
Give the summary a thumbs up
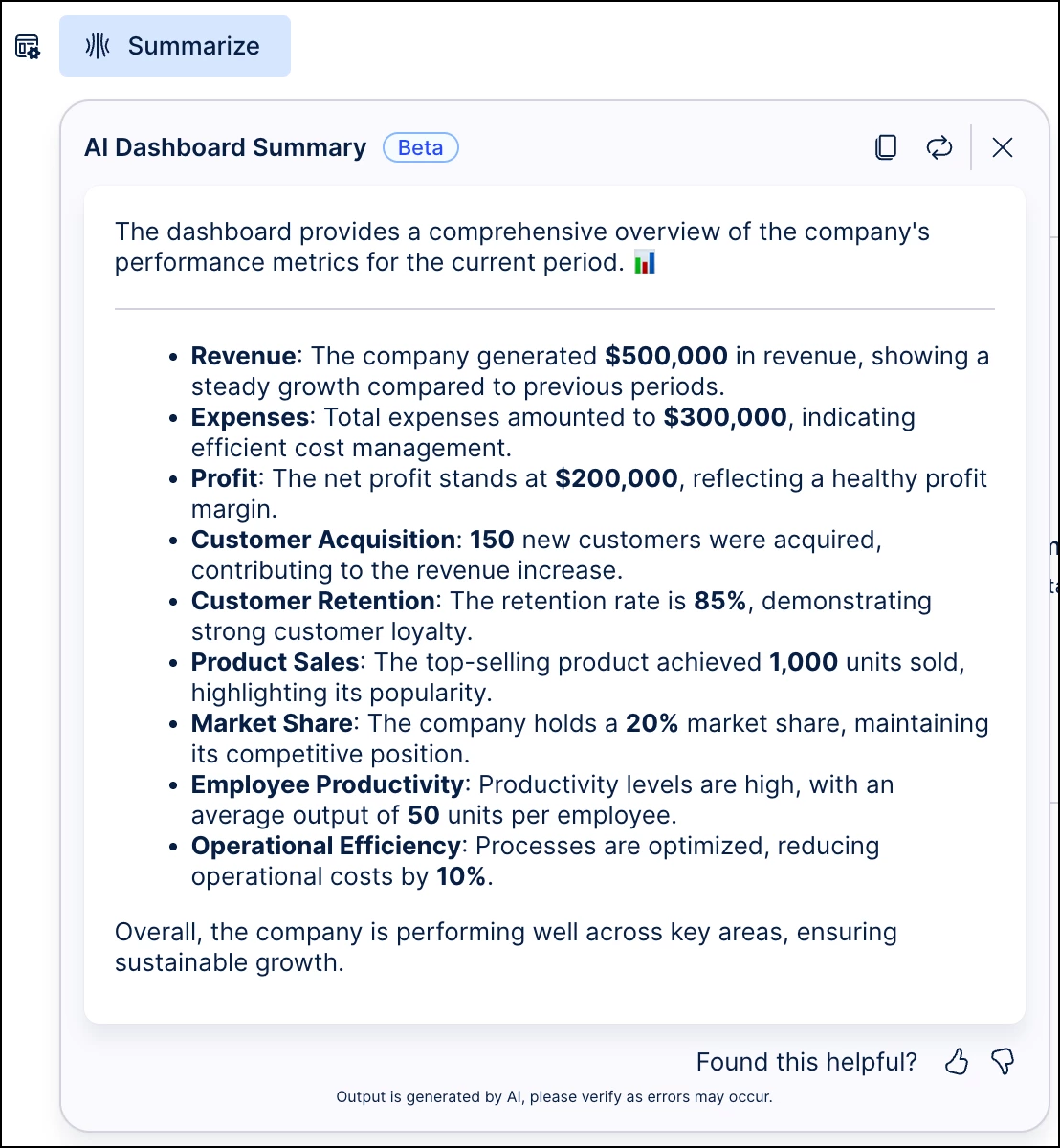957,1061
